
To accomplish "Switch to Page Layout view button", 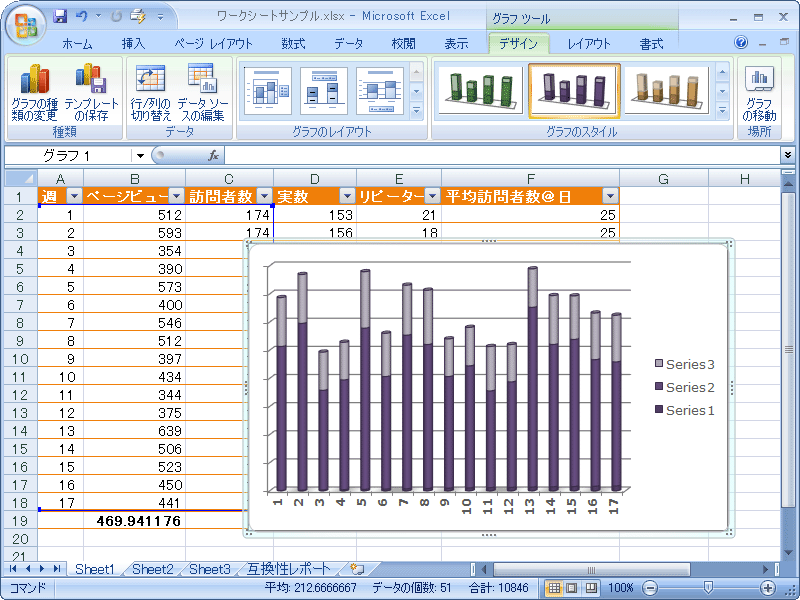I will pos(573,588).
